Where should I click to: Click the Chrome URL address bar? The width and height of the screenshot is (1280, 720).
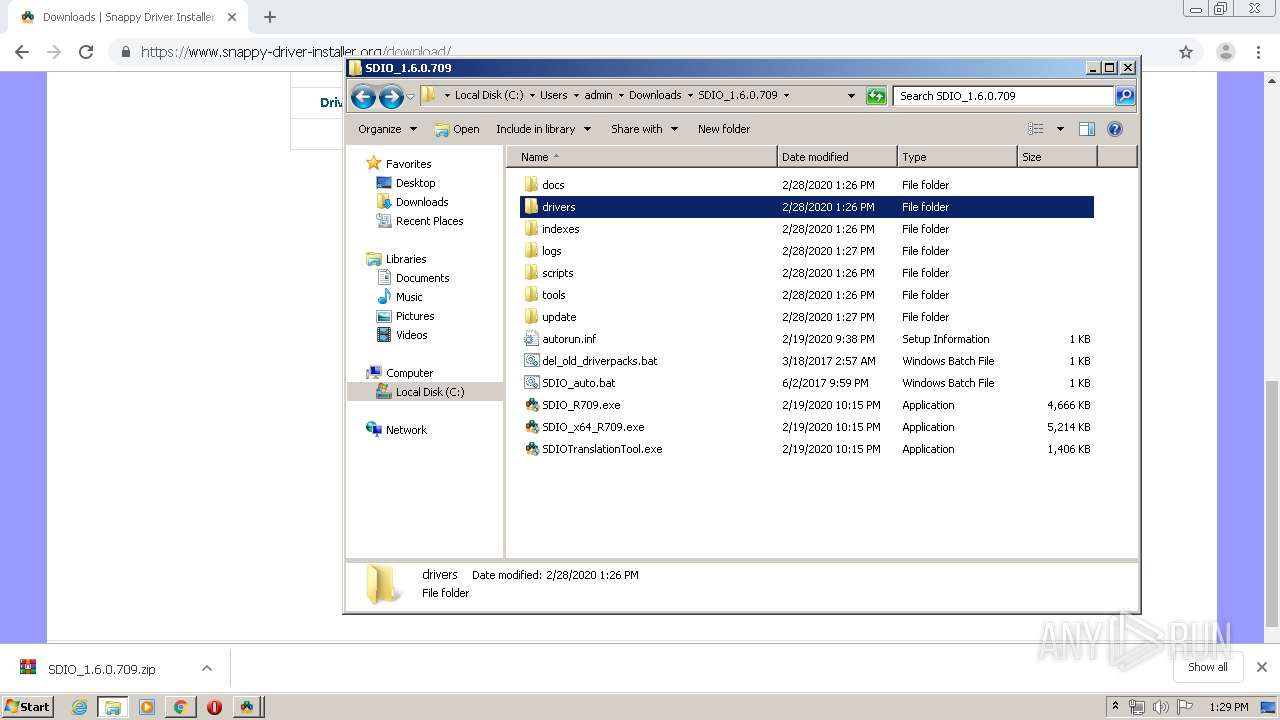point(640,52)
